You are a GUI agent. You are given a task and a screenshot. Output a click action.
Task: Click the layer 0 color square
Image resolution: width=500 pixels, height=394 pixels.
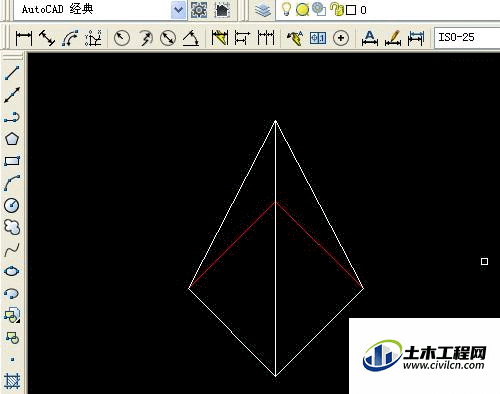click(x=351, y=10)
